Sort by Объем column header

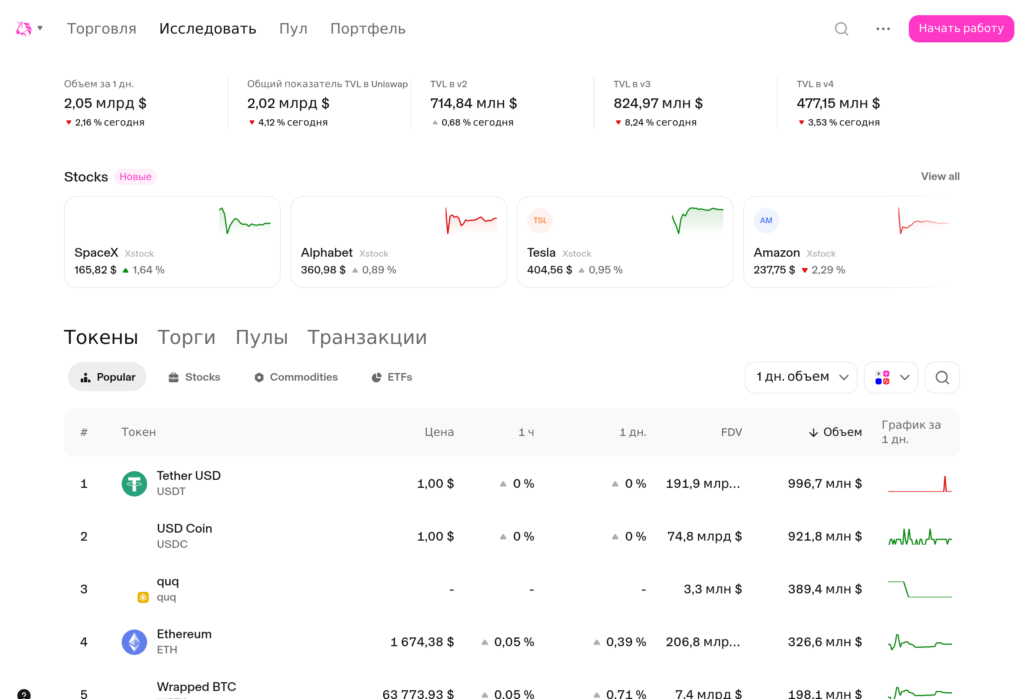[835, 432]
